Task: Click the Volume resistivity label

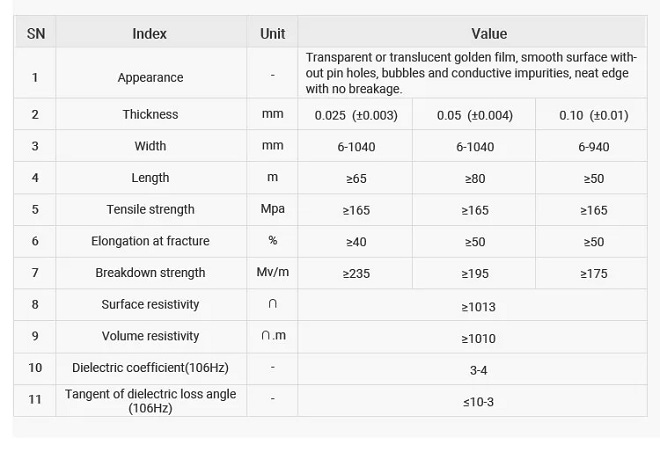Action: click(150, 336)
